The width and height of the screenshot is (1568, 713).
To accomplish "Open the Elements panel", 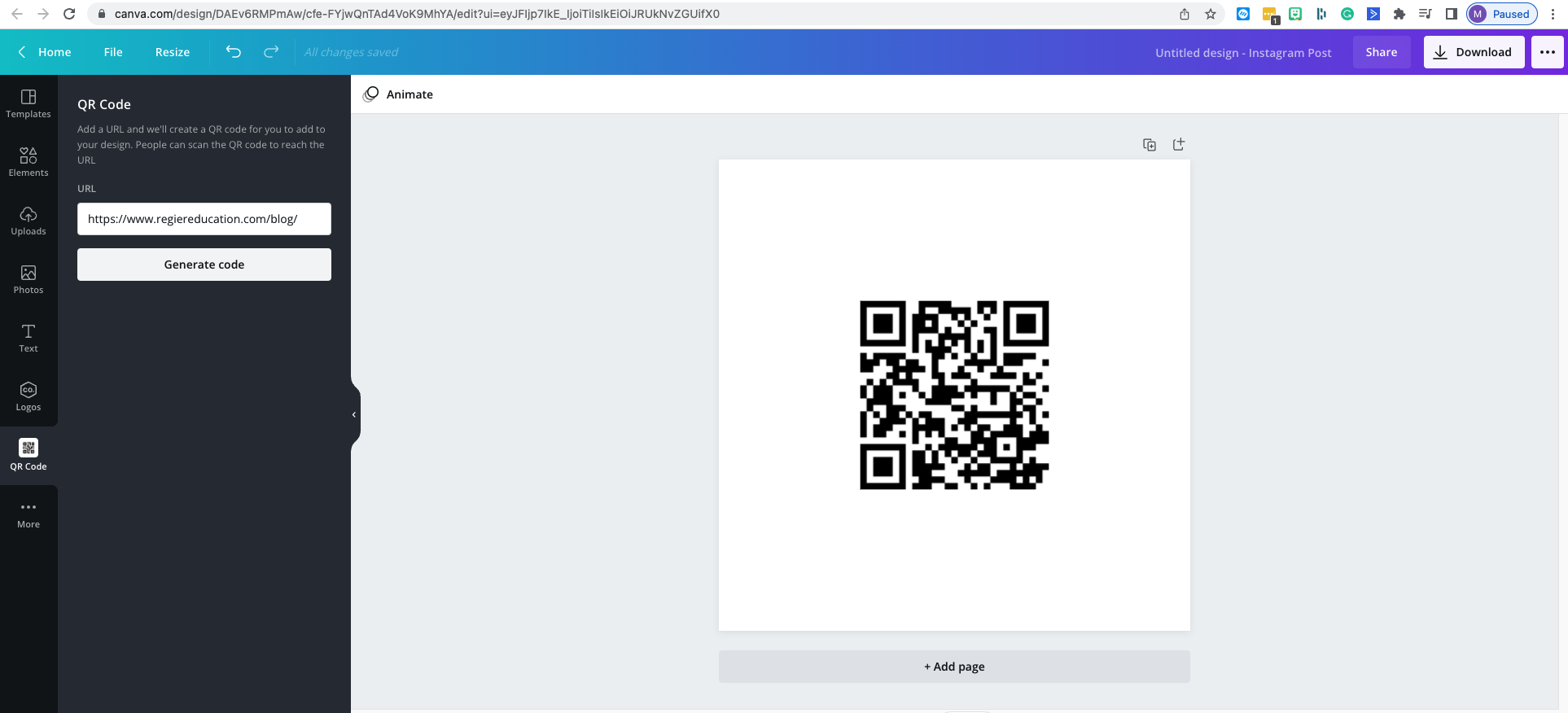I will (28, 162).
